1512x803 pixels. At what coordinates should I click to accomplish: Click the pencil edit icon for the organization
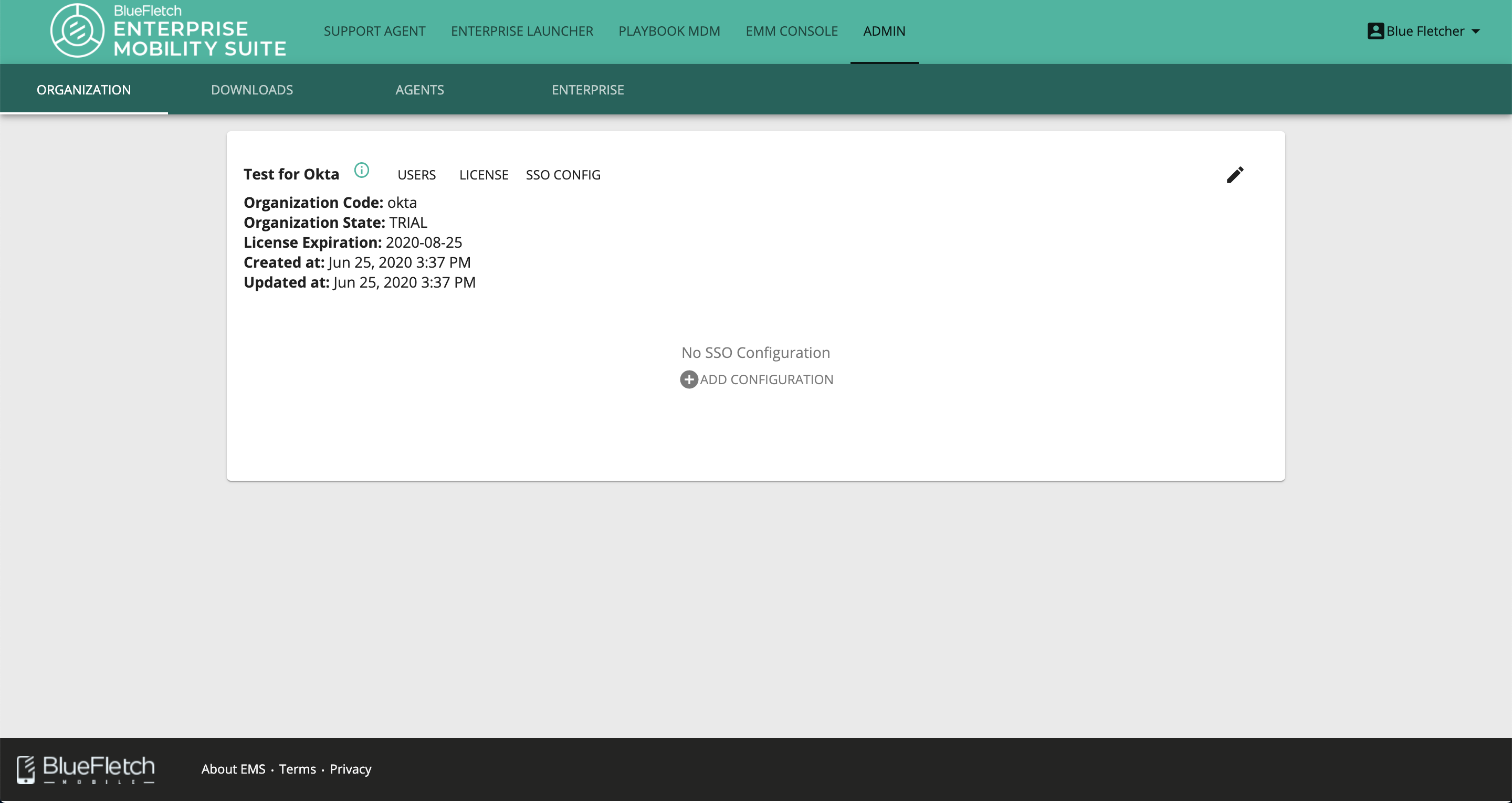tap(1235, 175)
